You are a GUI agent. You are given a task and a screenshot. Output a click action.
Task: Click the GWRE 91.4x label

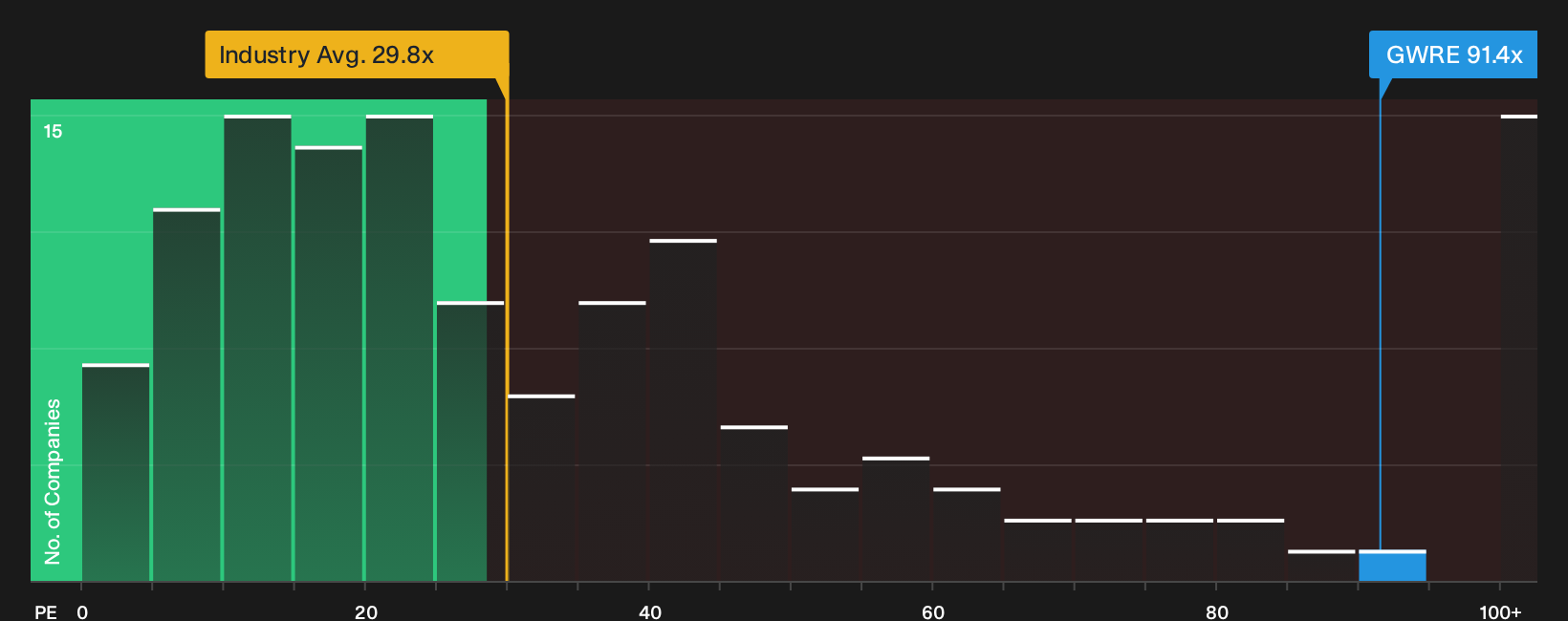click(1453, 54)
